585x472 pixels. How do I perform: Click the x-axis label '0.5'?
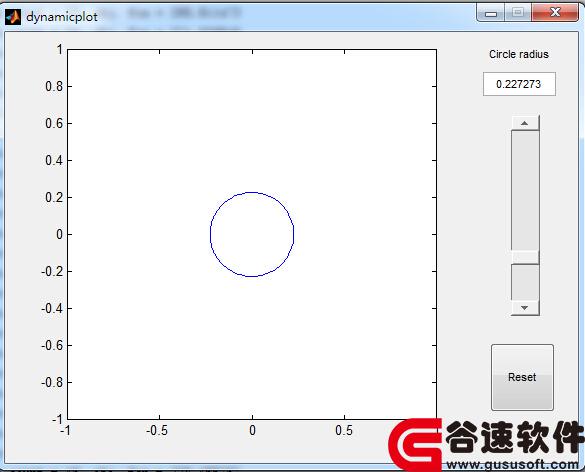(x=344, y=430)
